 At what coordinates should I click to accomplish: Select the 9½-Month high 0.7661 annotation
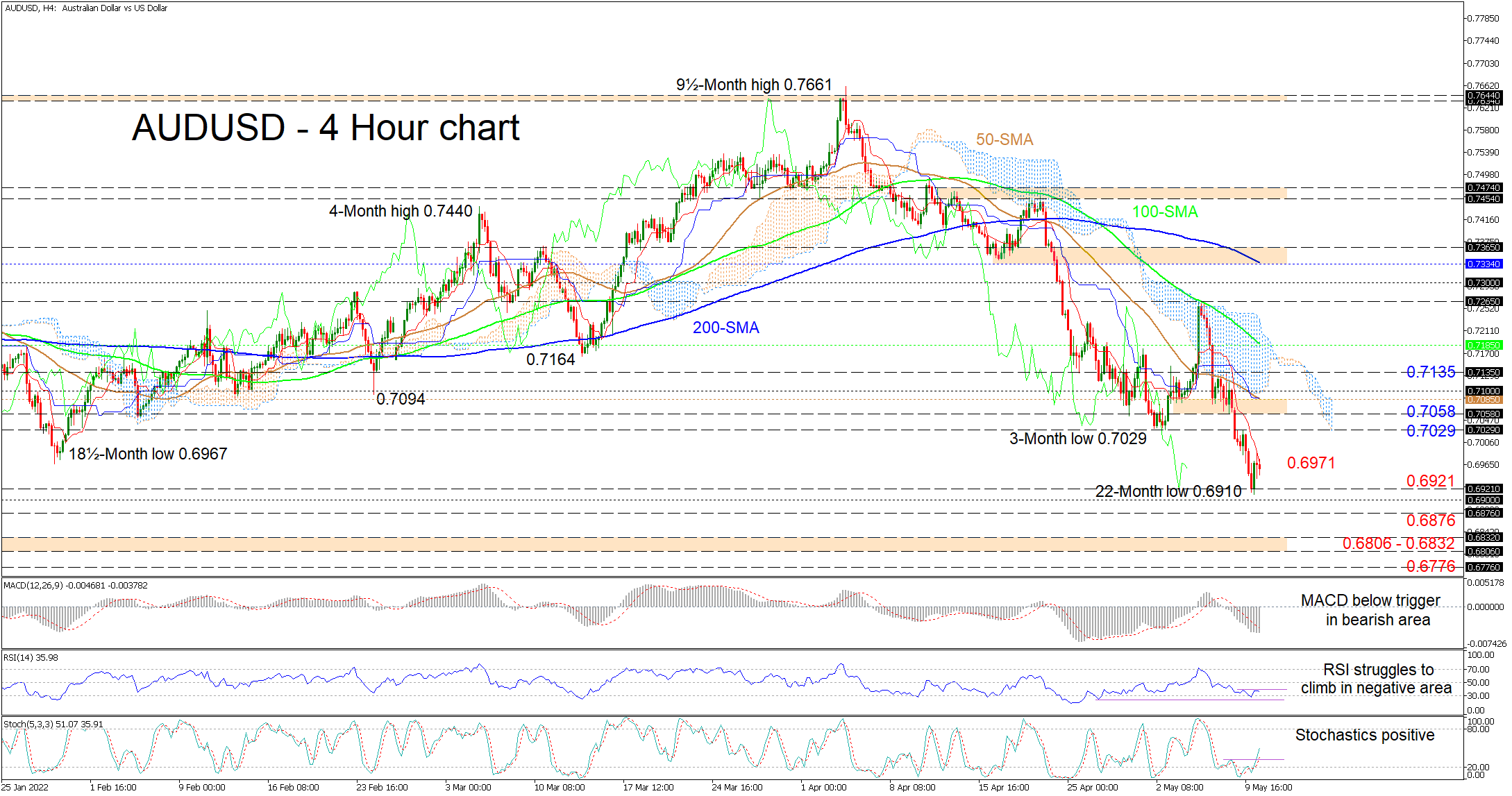(x=753, y=85)
